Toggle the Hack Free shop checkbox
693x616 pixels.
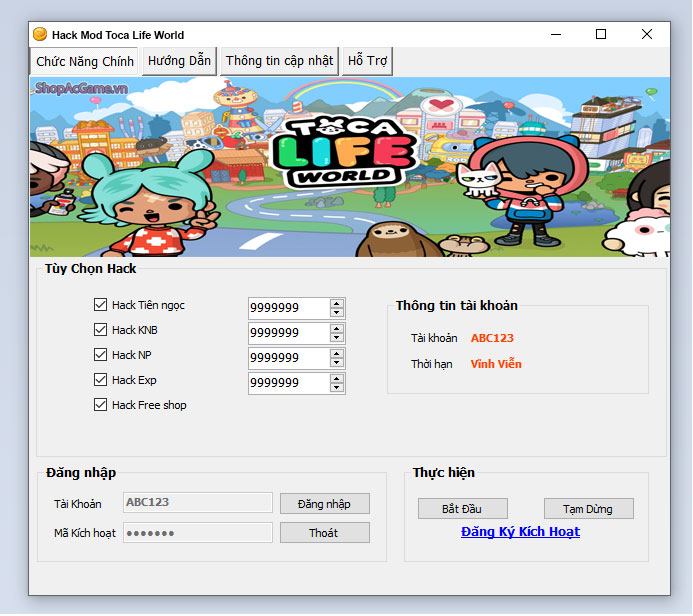click(x=100, y=405)
